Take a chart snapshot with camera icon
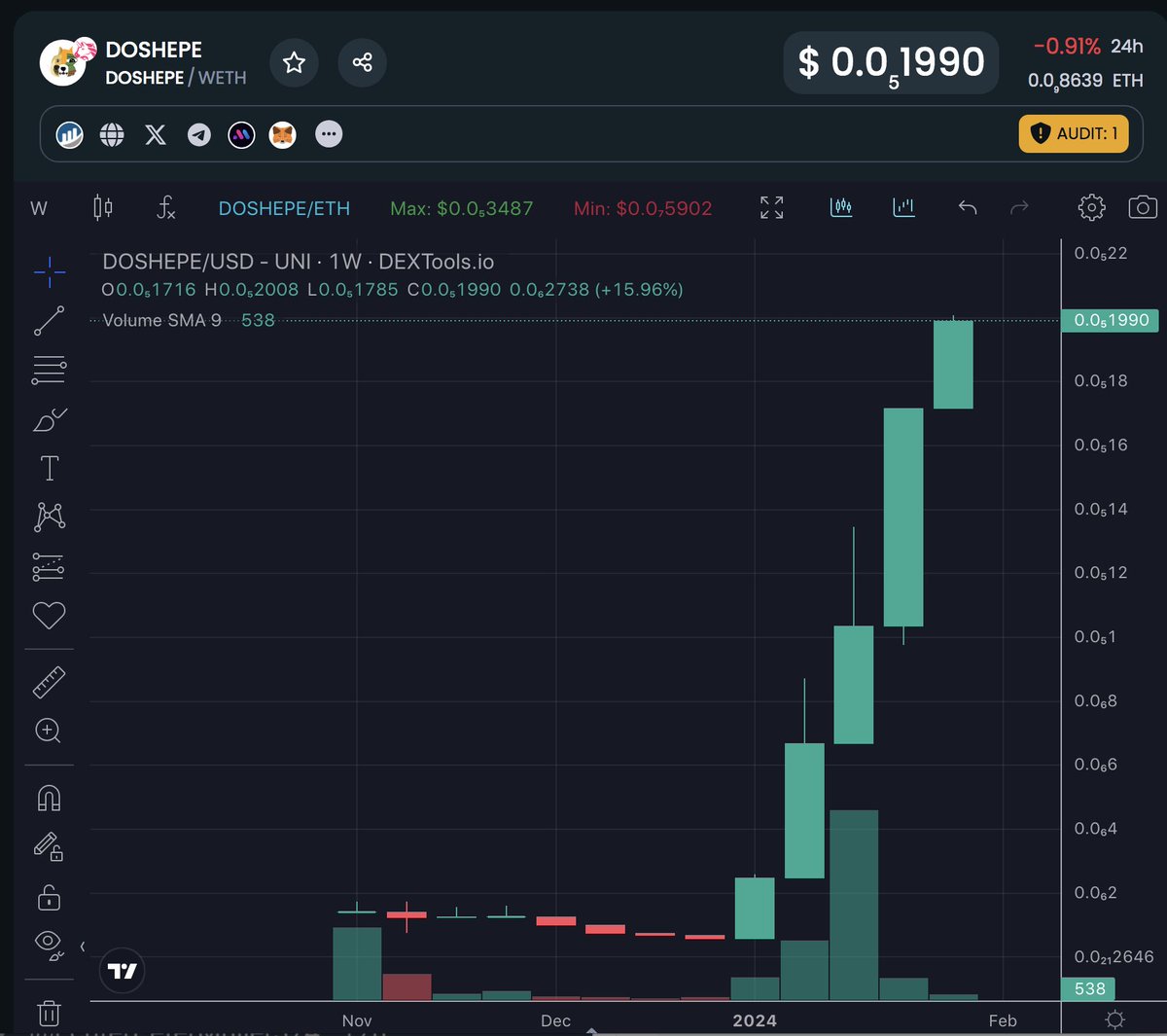This screenshot has height=1036, width=1167. [x=1143, y=207]
